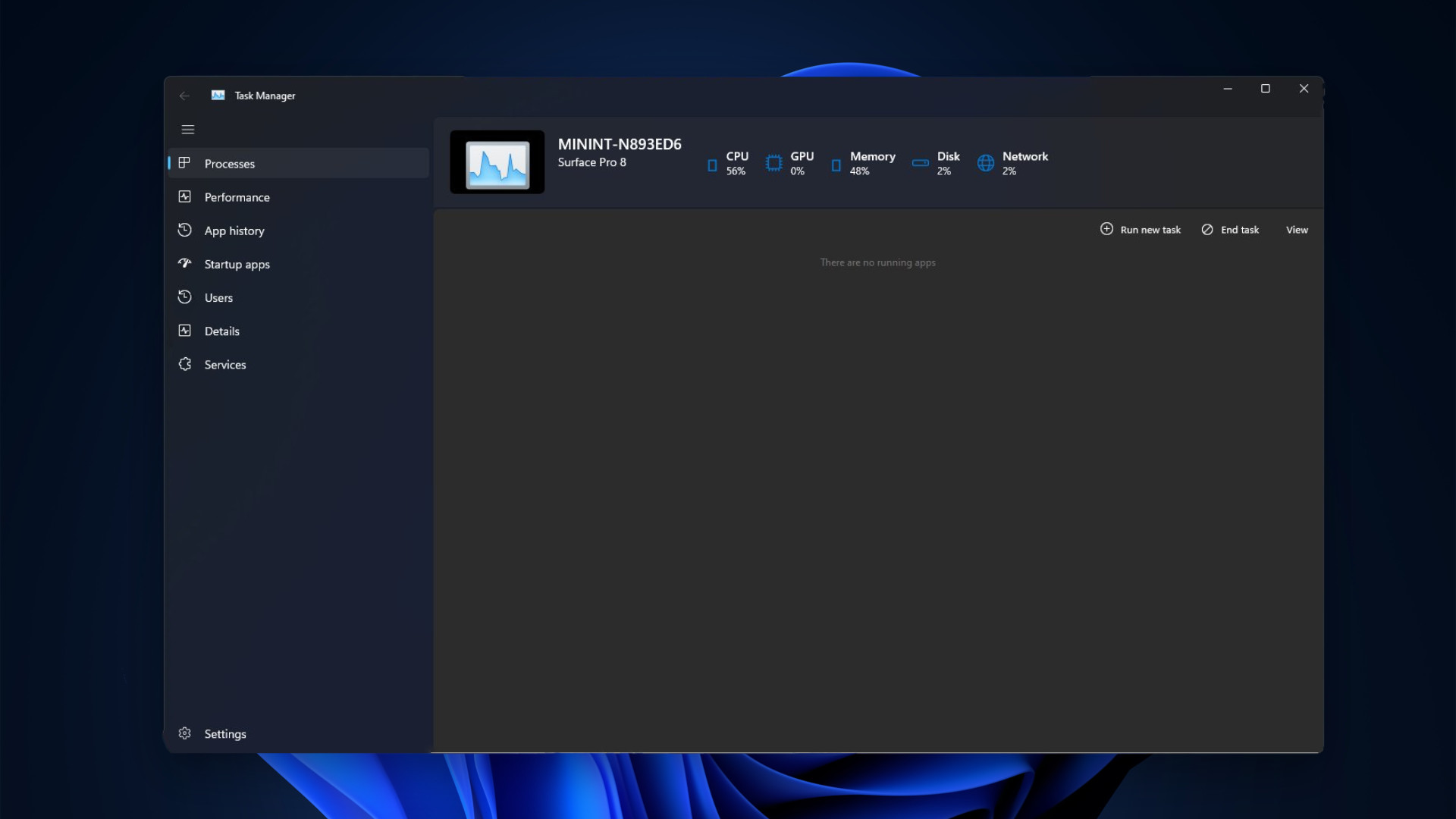Viewport: 1456px width, 819px height.
Task: Click the App history clock icon
Action: [184, 230]
